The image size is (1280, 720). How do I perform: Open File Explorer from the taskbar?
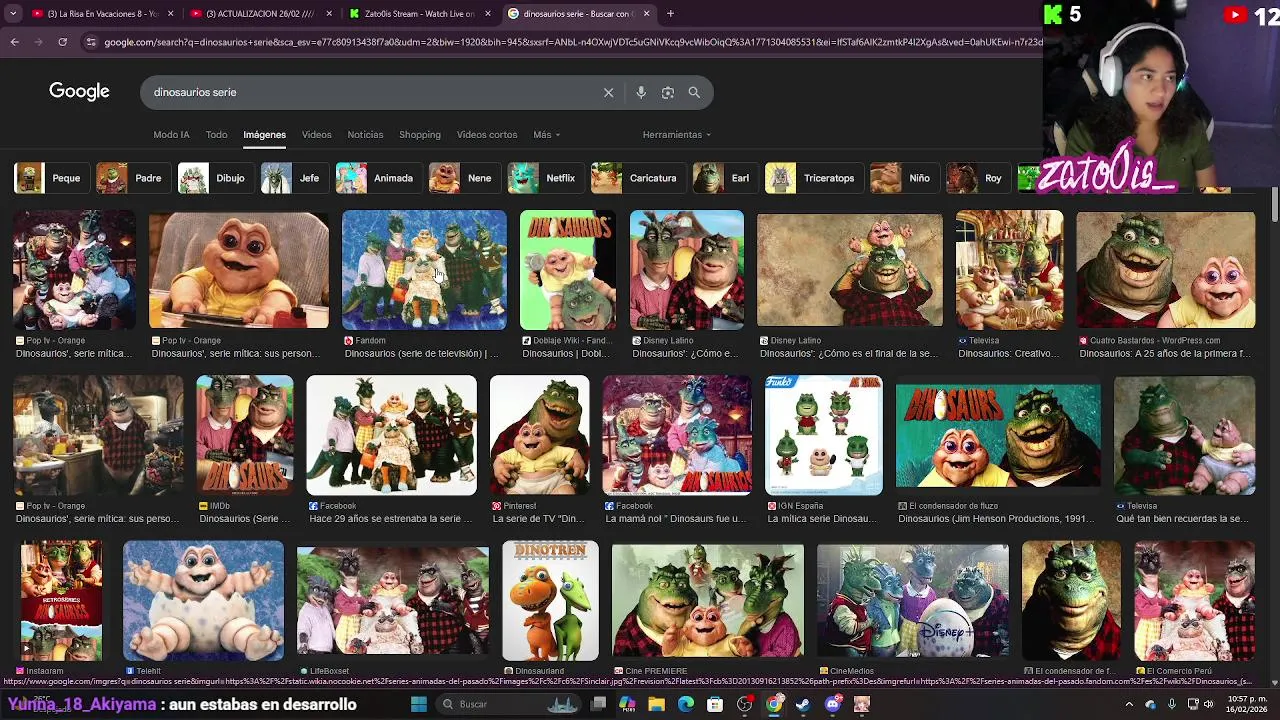tap(656, 704)
